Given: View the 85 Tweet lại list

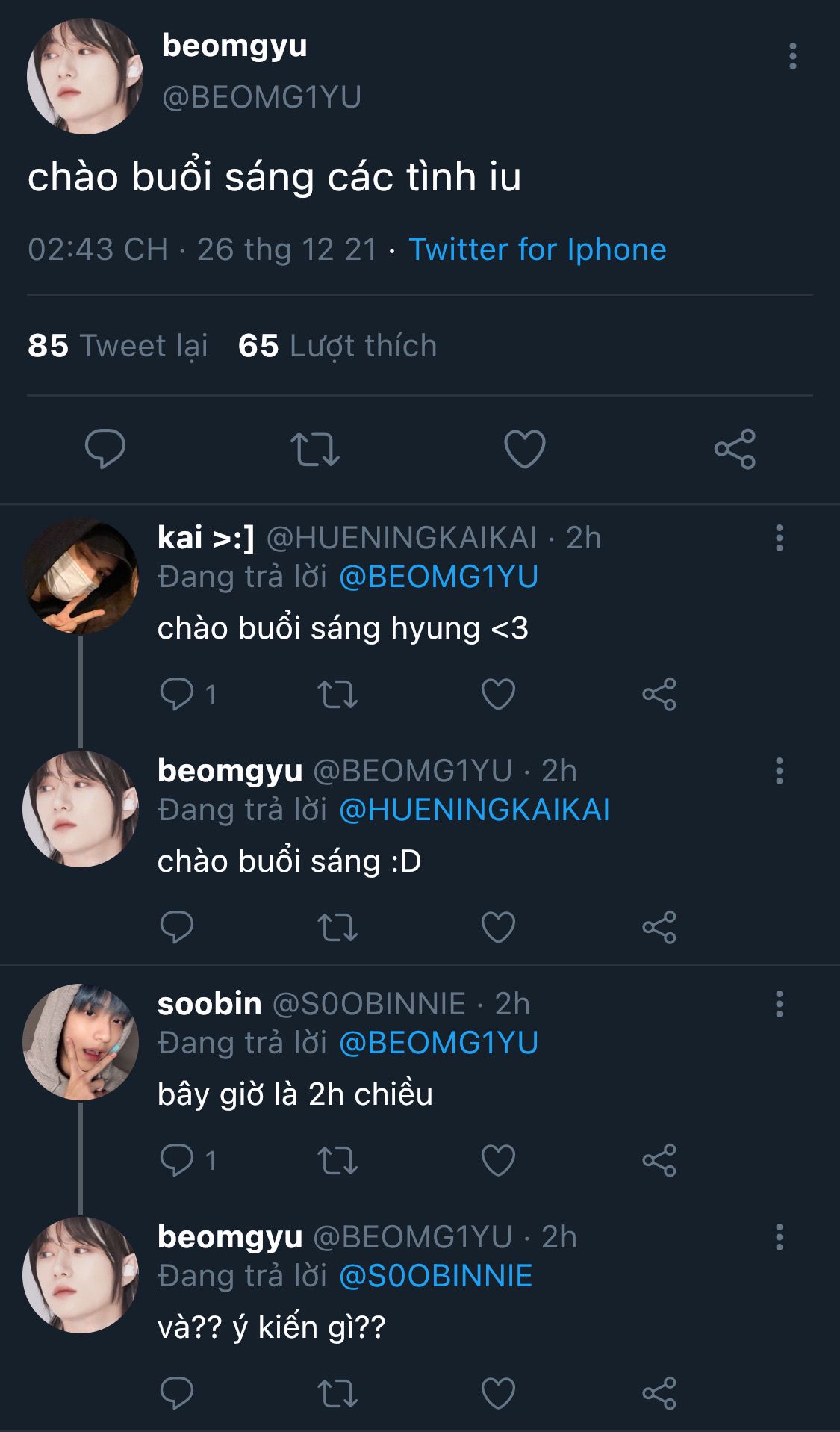Looking at the screenshot, I should pyautogui.click(x=118, y=346).
